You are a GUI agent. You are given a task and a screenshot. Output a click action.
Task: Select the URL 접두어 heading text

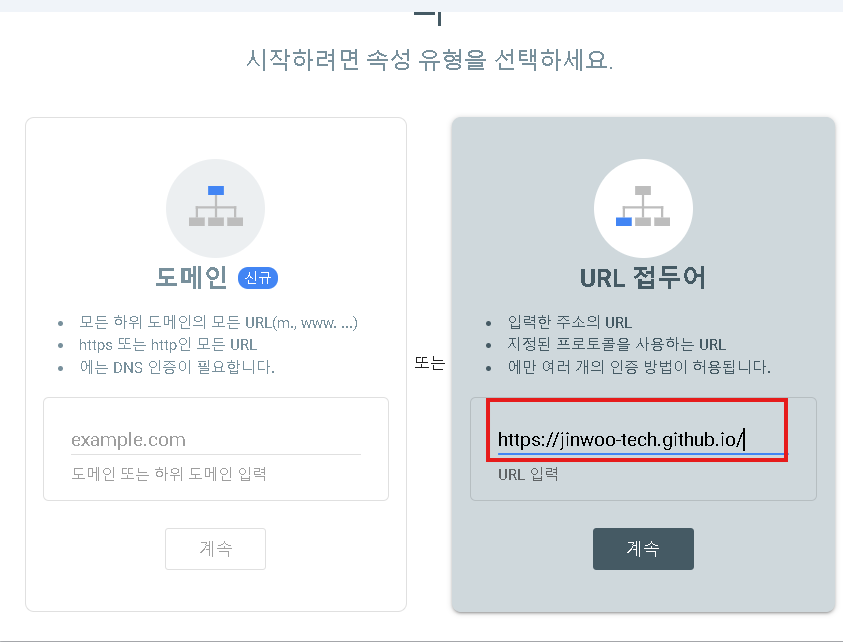642,277
